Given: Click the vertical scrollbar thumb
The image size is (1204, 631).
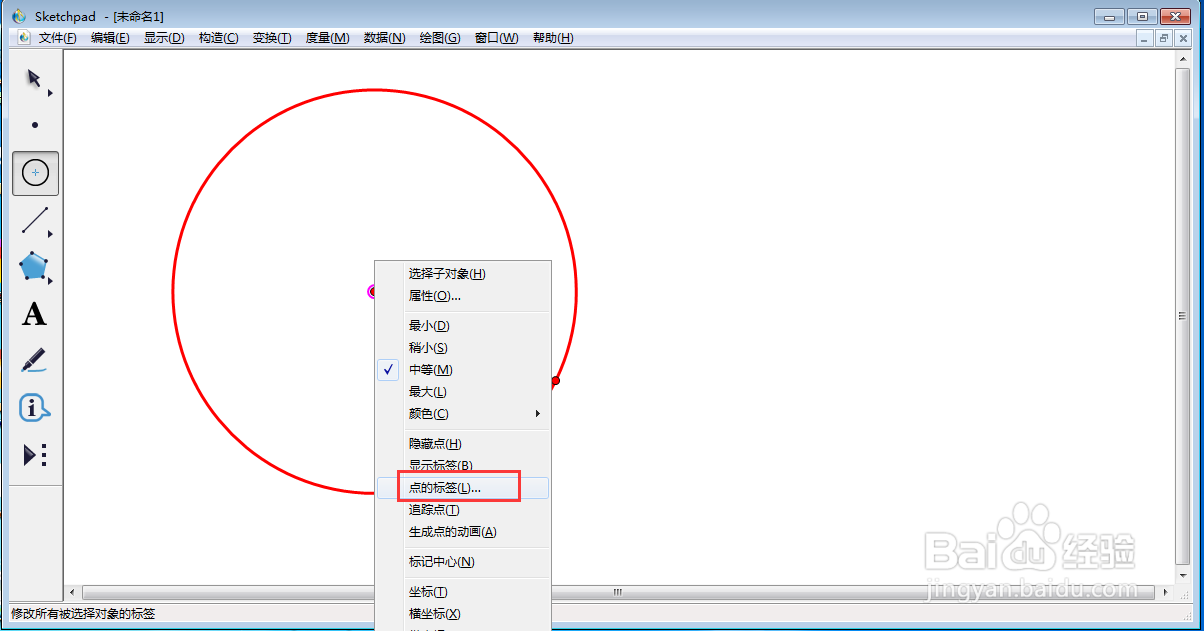Looking at the screenshot, I should [1183, 316].
